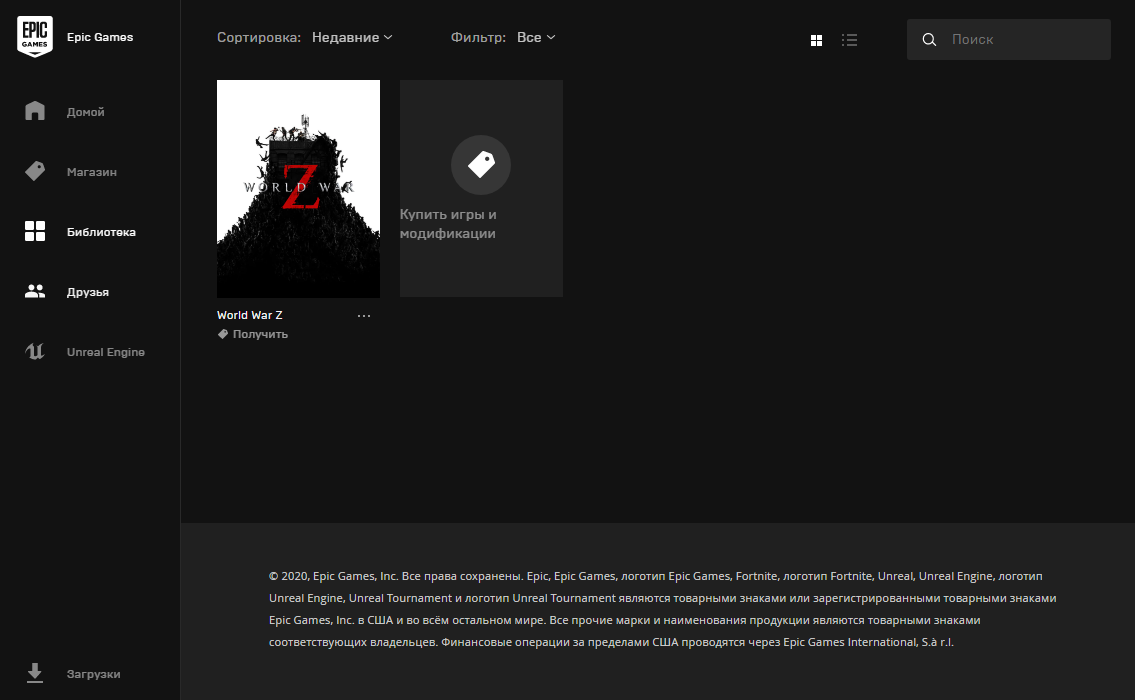Click the price tag store icon
Image resolution: width=1135 pixels, height=700 pixels.
[35, 171]
